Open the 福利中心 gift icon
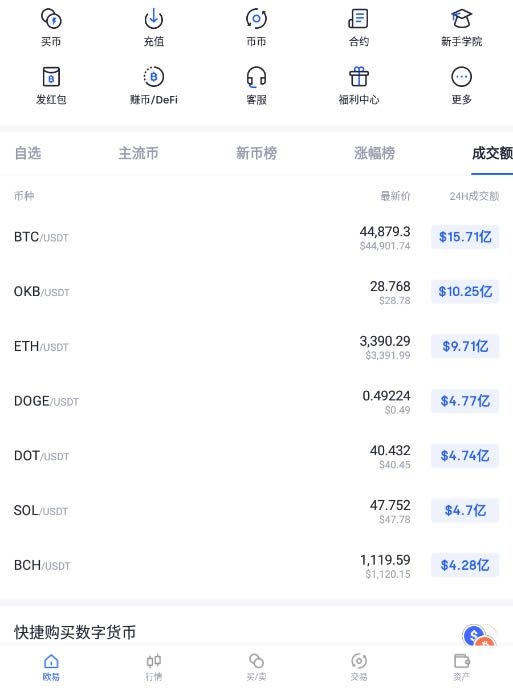The width and height of the screenshot is (513, 690). 359,77
